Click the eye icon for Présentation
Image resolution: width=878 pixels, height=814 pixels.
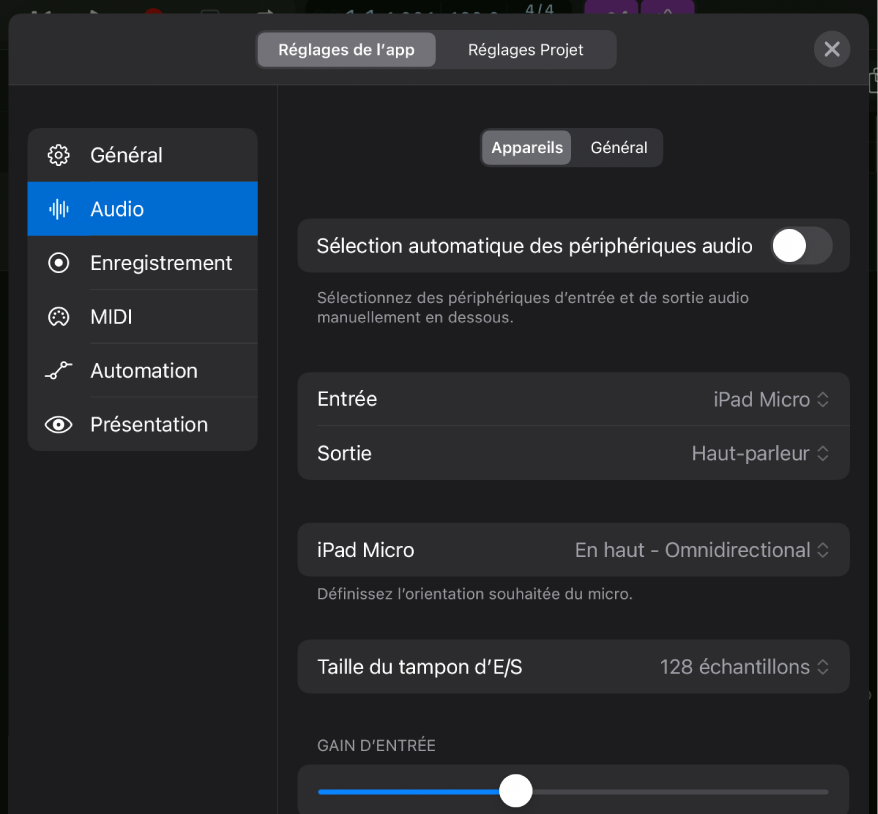point(59,425)
